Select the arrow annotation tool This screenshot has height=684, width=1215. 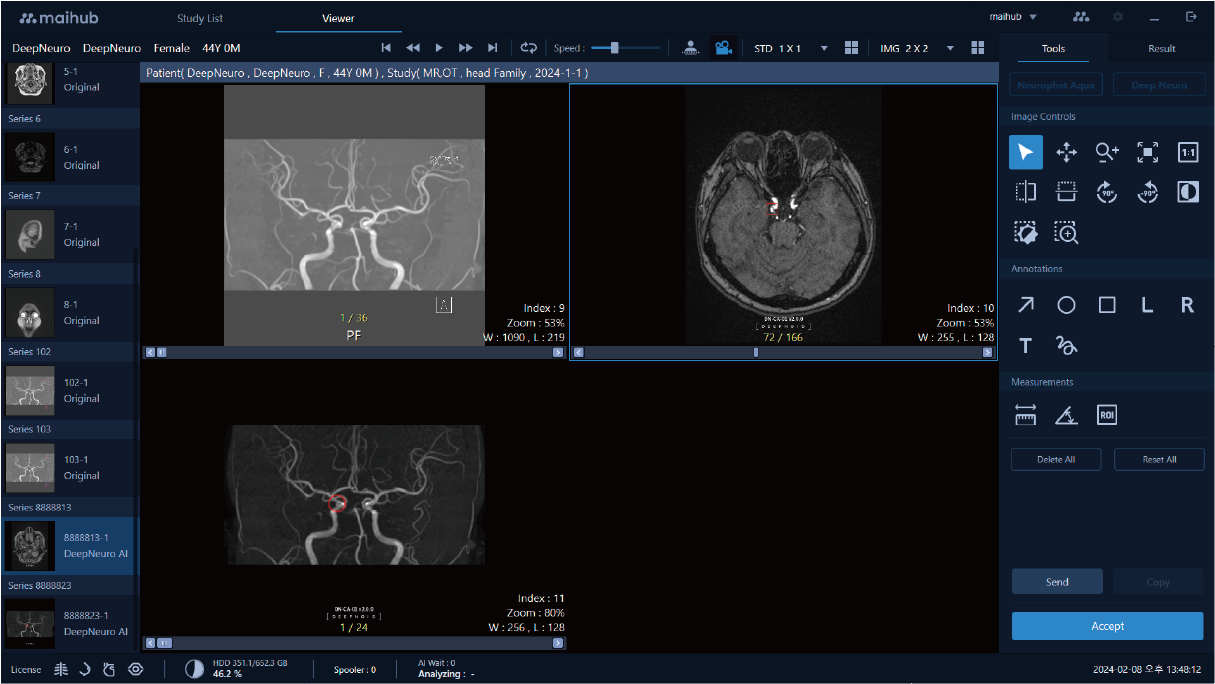(1025, 306)
